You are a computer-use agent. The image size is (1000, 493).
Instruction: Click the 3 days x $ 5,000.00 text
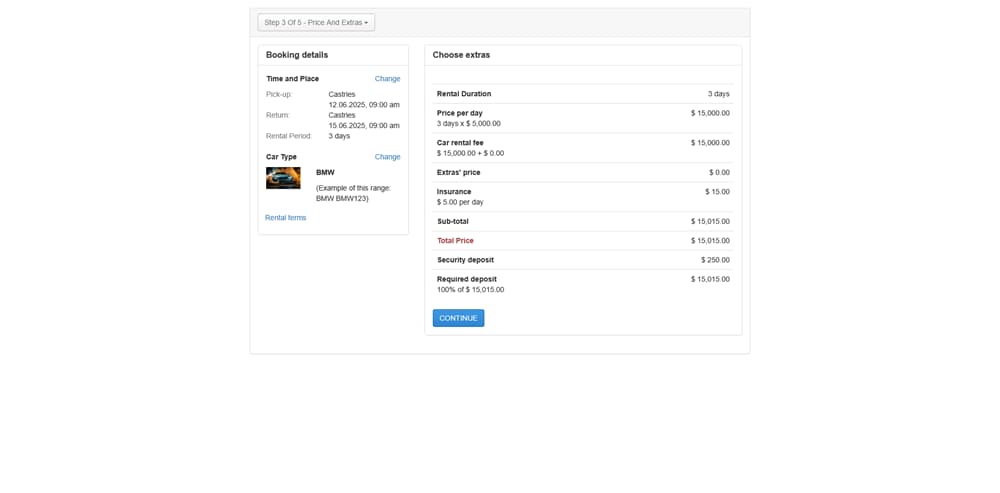pos(469,124)
